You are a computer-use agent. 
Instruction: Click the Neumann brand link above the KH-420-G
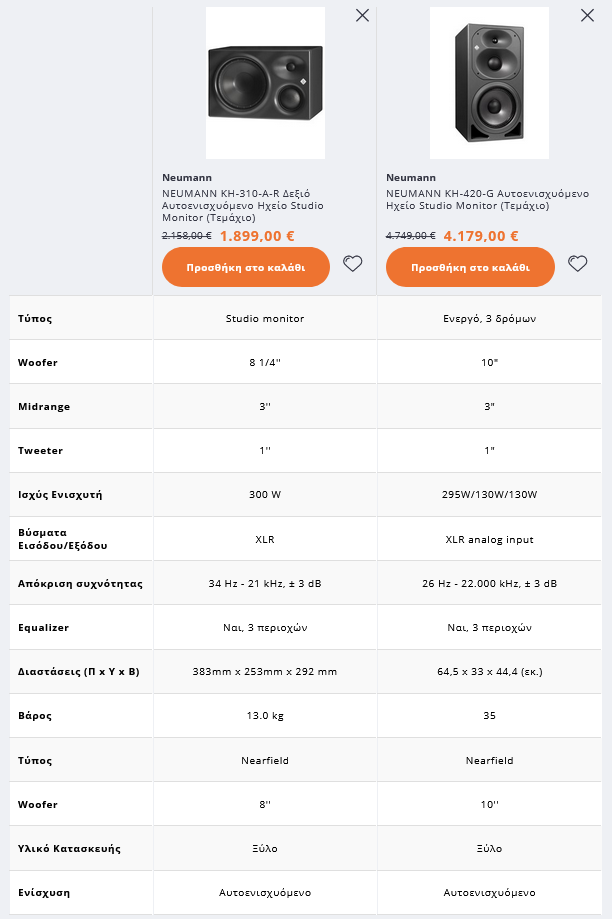411,178
